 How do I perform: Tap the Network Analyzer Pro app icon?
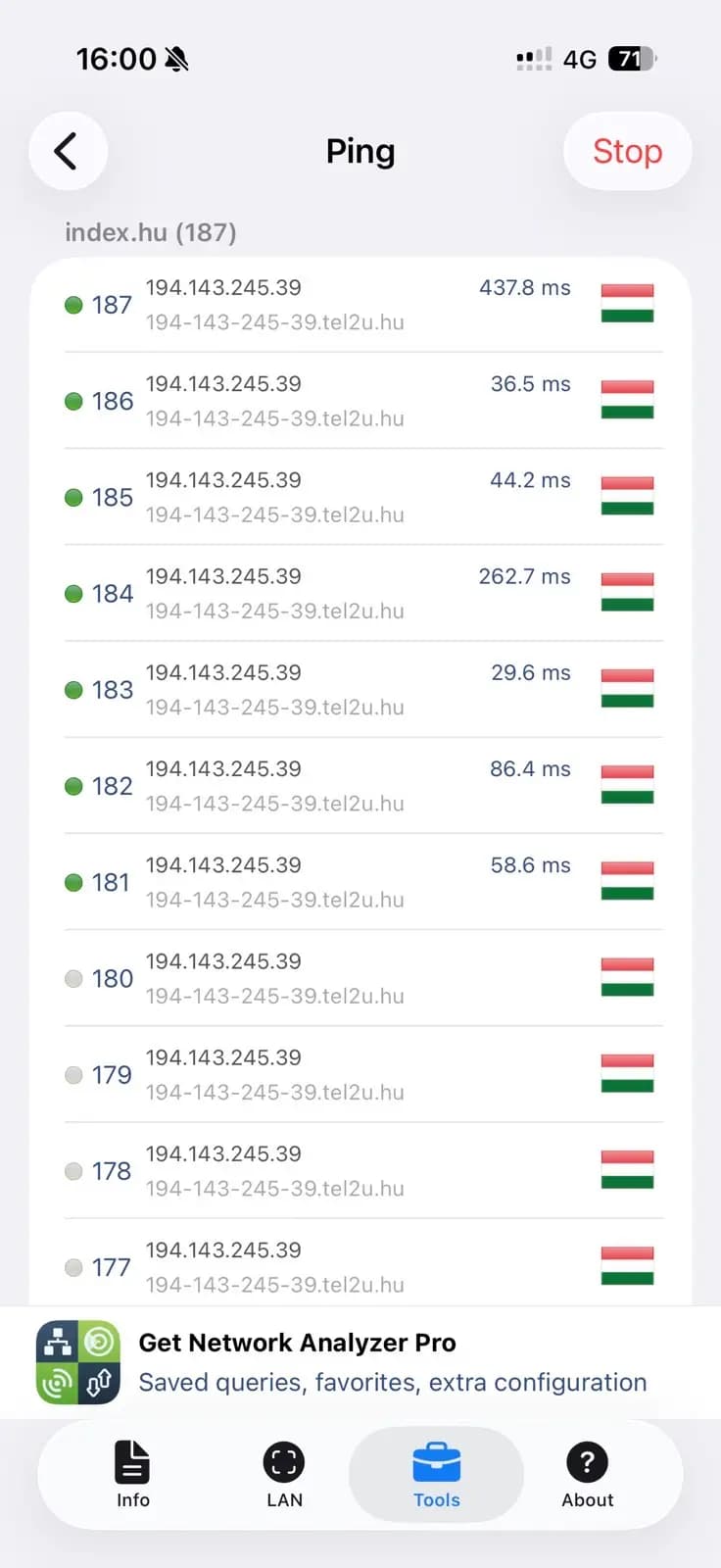pos(78,1360)
